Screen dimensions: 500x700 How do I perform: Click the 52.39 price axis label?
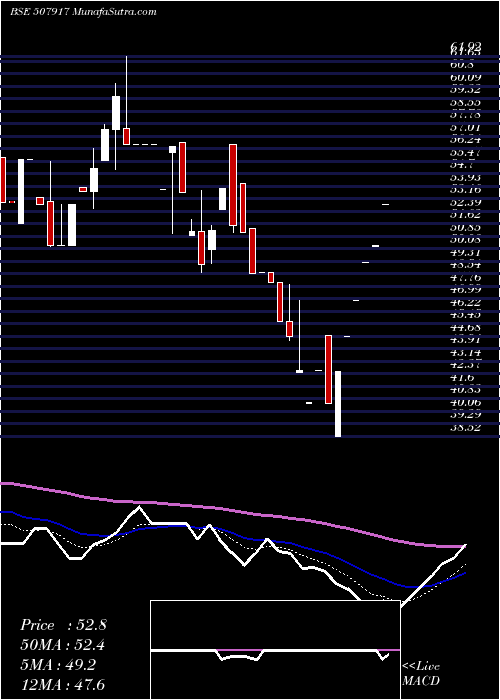click(466, 202)
